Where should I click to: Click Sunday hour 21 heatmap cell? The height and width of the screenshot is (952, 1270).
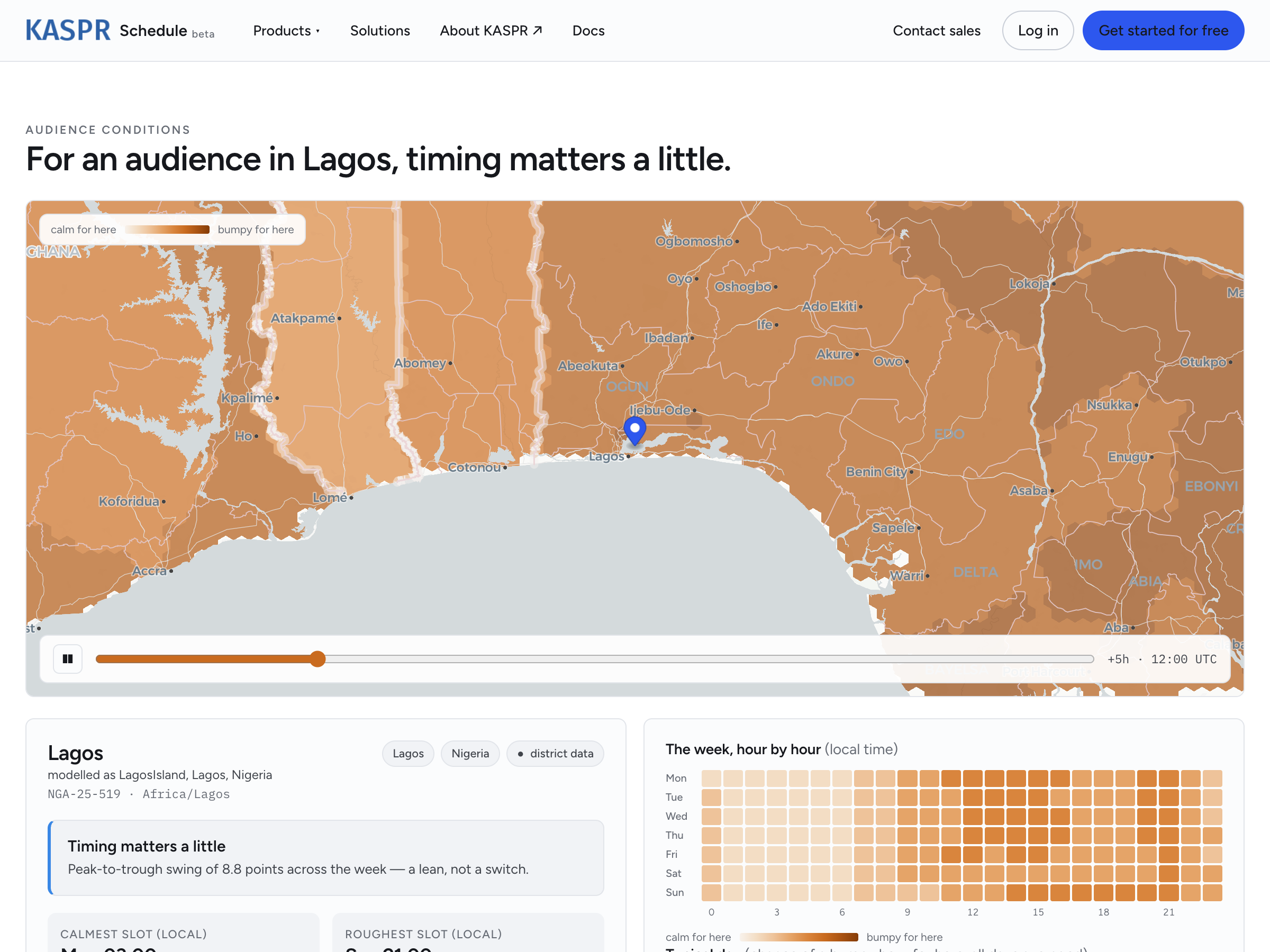(1168, 893)
